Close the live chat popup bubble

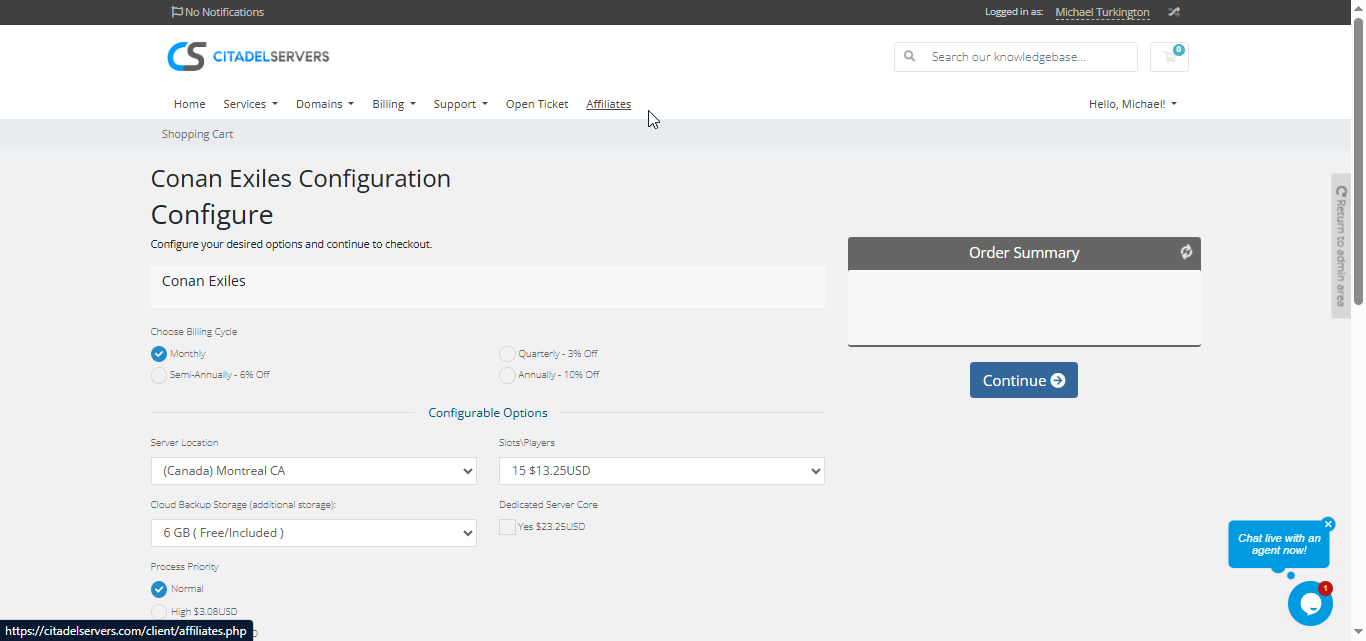click(1328, 524)
